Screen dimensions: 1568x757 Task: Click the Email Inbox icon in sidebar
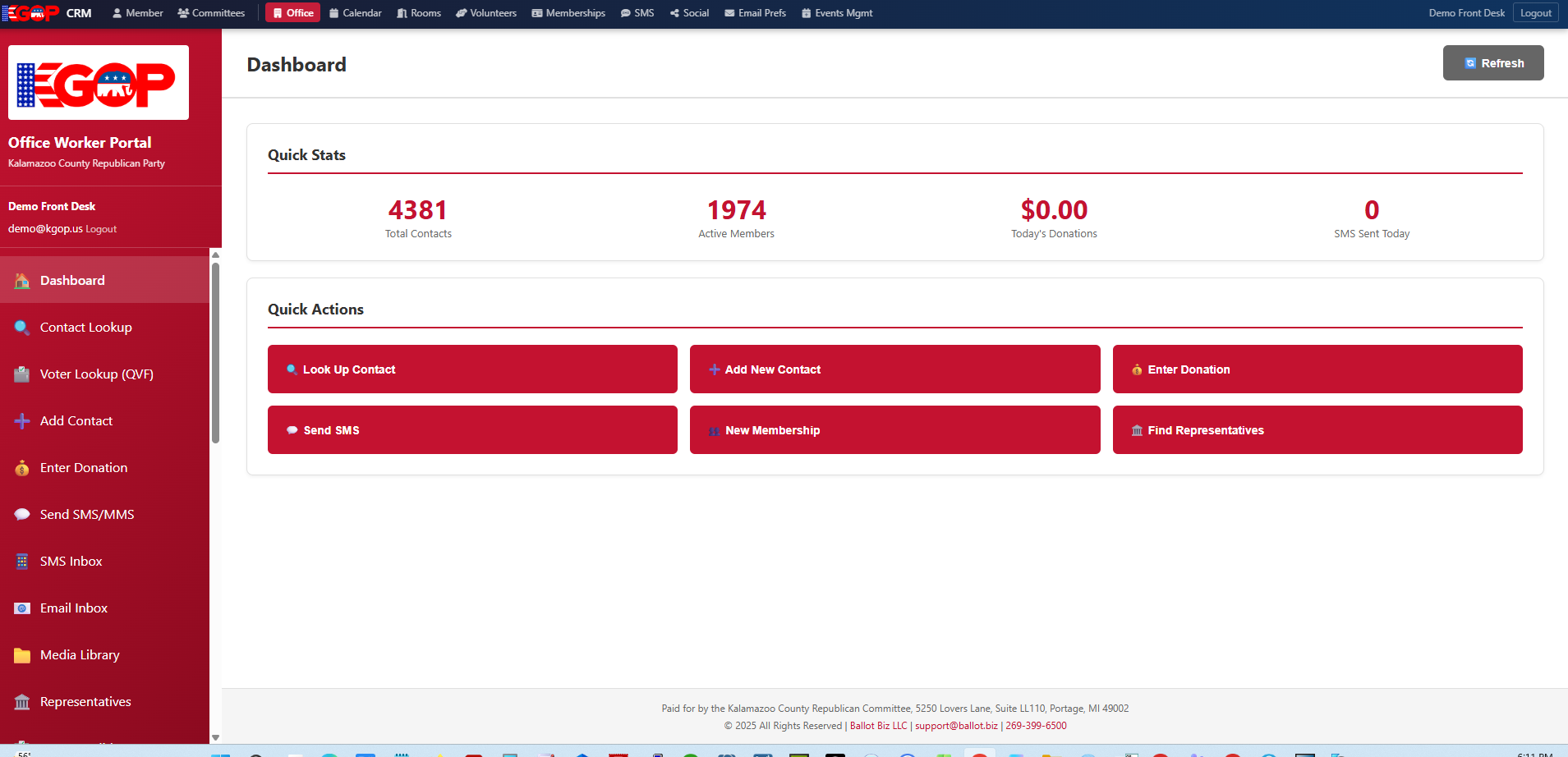(73, 608)
